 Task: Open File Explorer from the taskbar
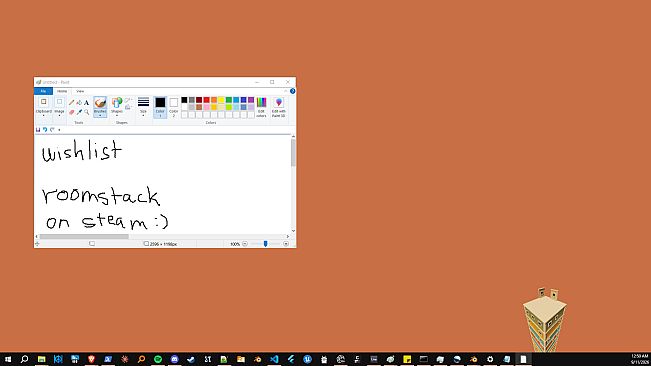click(42, 359)
